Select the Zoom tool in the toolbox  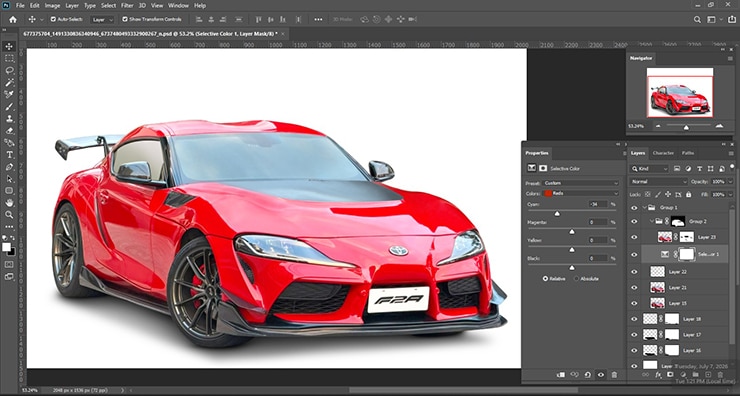pyautogui.click(x=9, y=215)
